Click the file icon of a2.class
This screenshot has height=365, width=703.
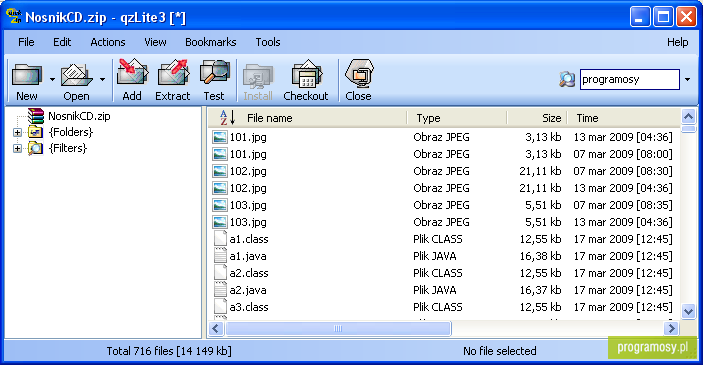[220, 273]
